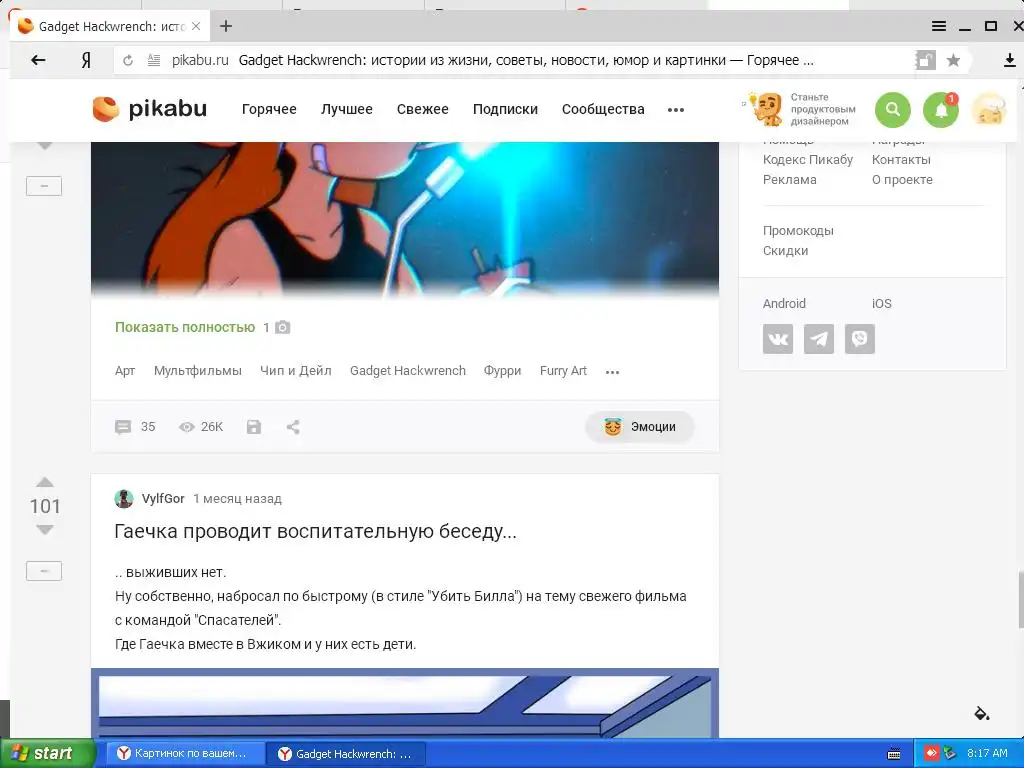Open the Арт tag
The height and width of the screenshot is (768, 1024).
pyautogui.click(x=125, y=371)
